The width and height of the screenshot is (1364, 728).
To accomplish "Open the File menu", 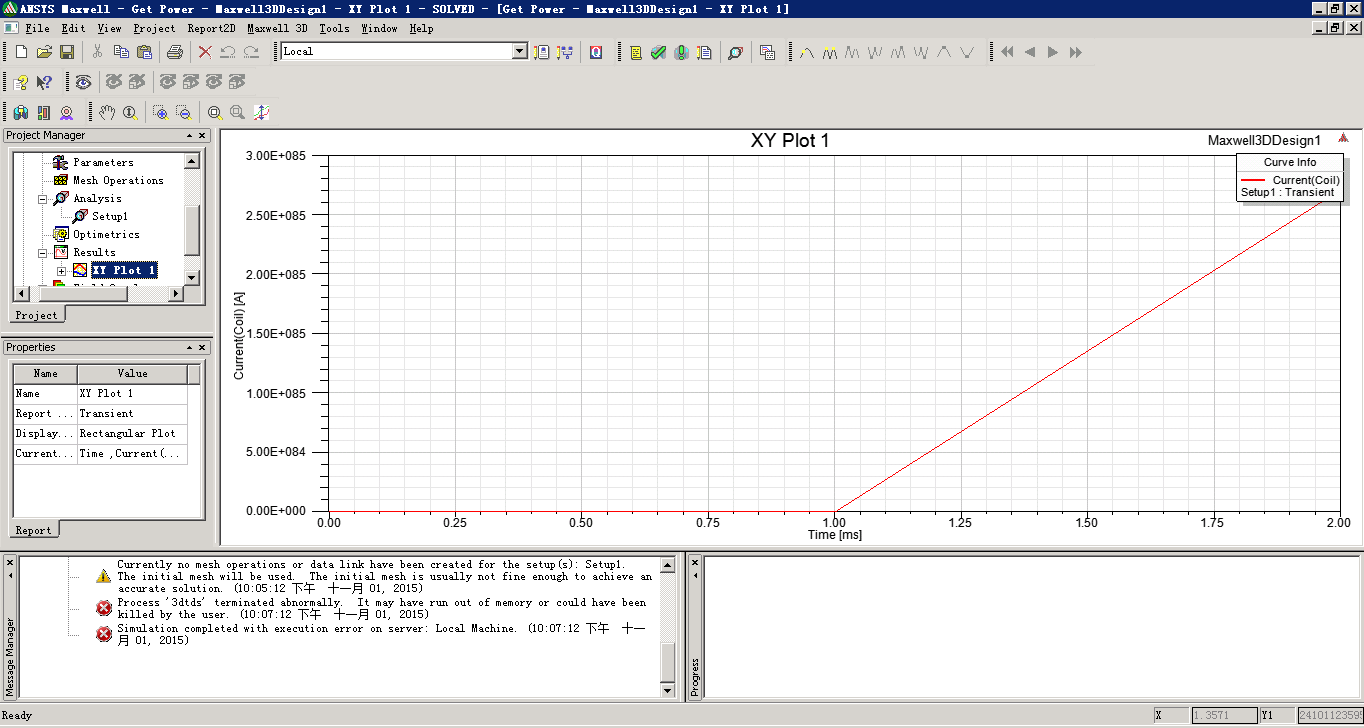I will pyautogui.click(x=37, y=28).
